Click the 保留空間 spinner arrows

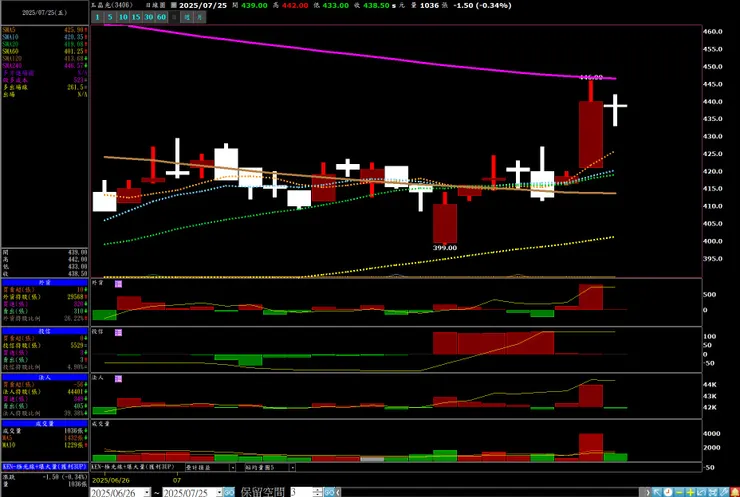pyautogui.click(x=318, y=492)
